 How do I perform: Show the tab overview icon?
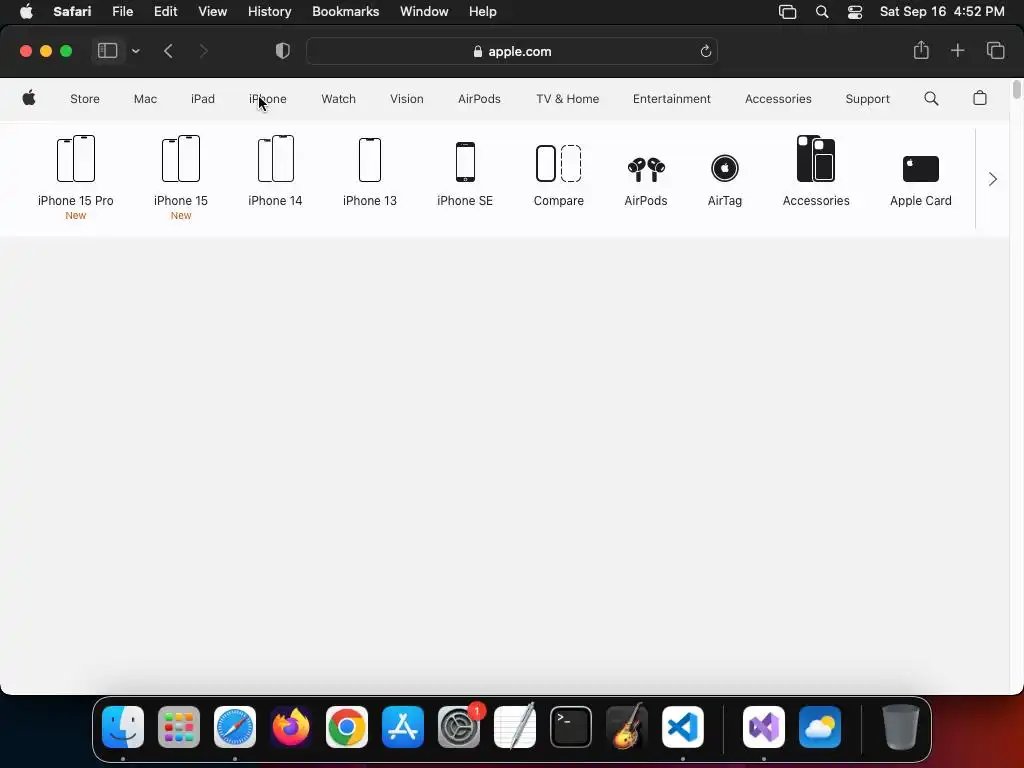coord(995,50)
